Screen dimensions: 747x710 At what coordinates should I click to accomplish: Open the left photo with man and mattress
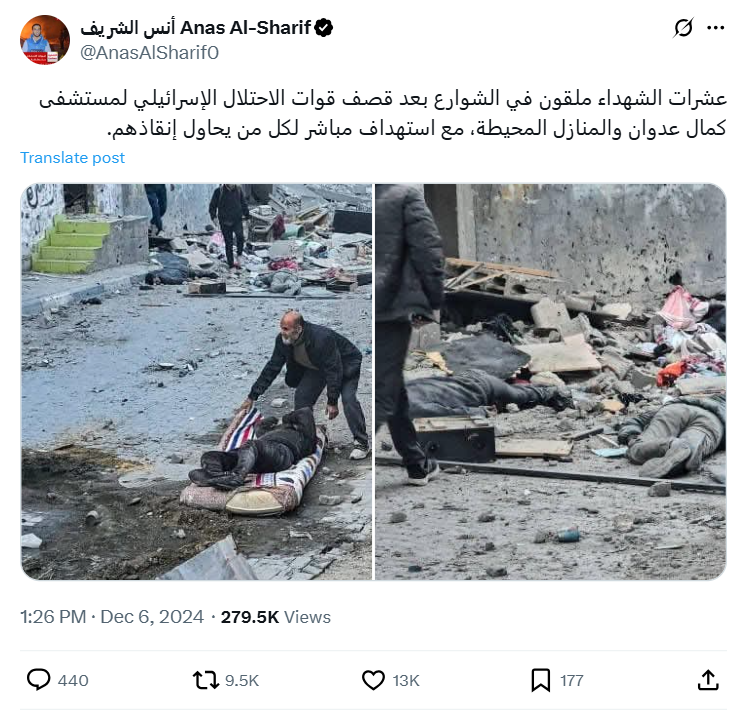tap(196, 382)
